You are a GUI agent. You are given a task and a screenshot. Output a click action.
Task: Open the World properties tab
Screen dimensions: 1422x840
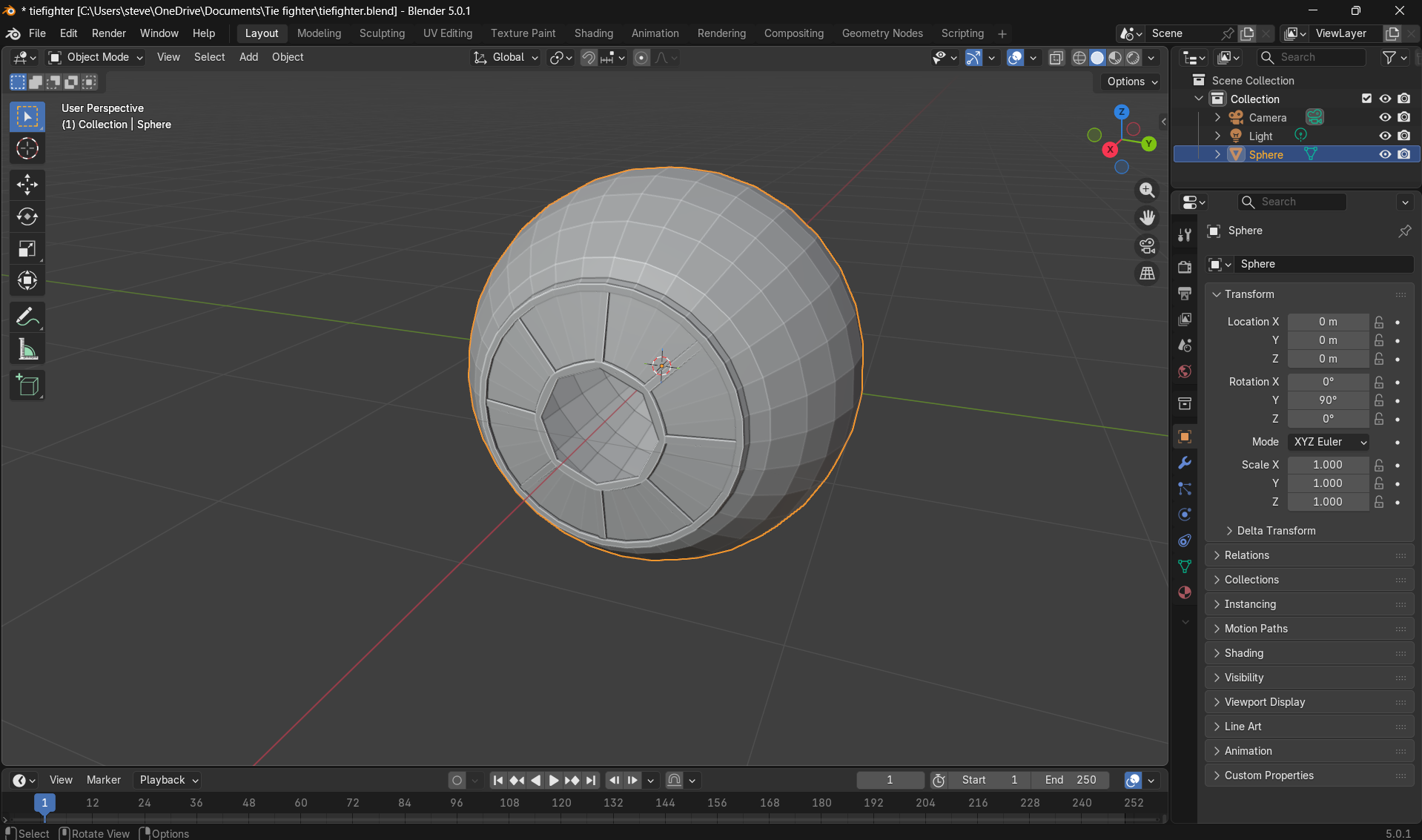(x=1185, y=371)
